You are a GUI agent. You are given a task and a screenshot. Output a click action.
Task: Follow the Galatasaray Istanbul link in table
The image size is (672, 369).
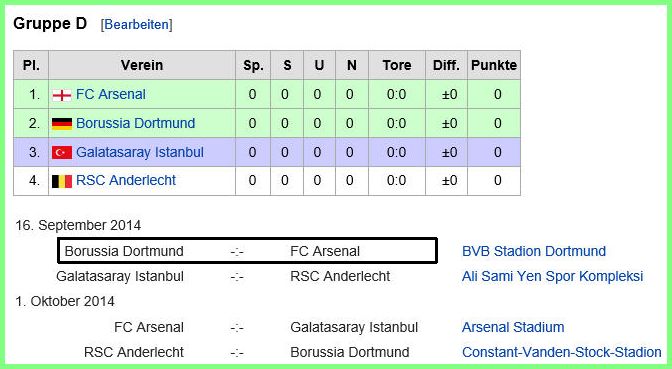[x=140, y=152]
